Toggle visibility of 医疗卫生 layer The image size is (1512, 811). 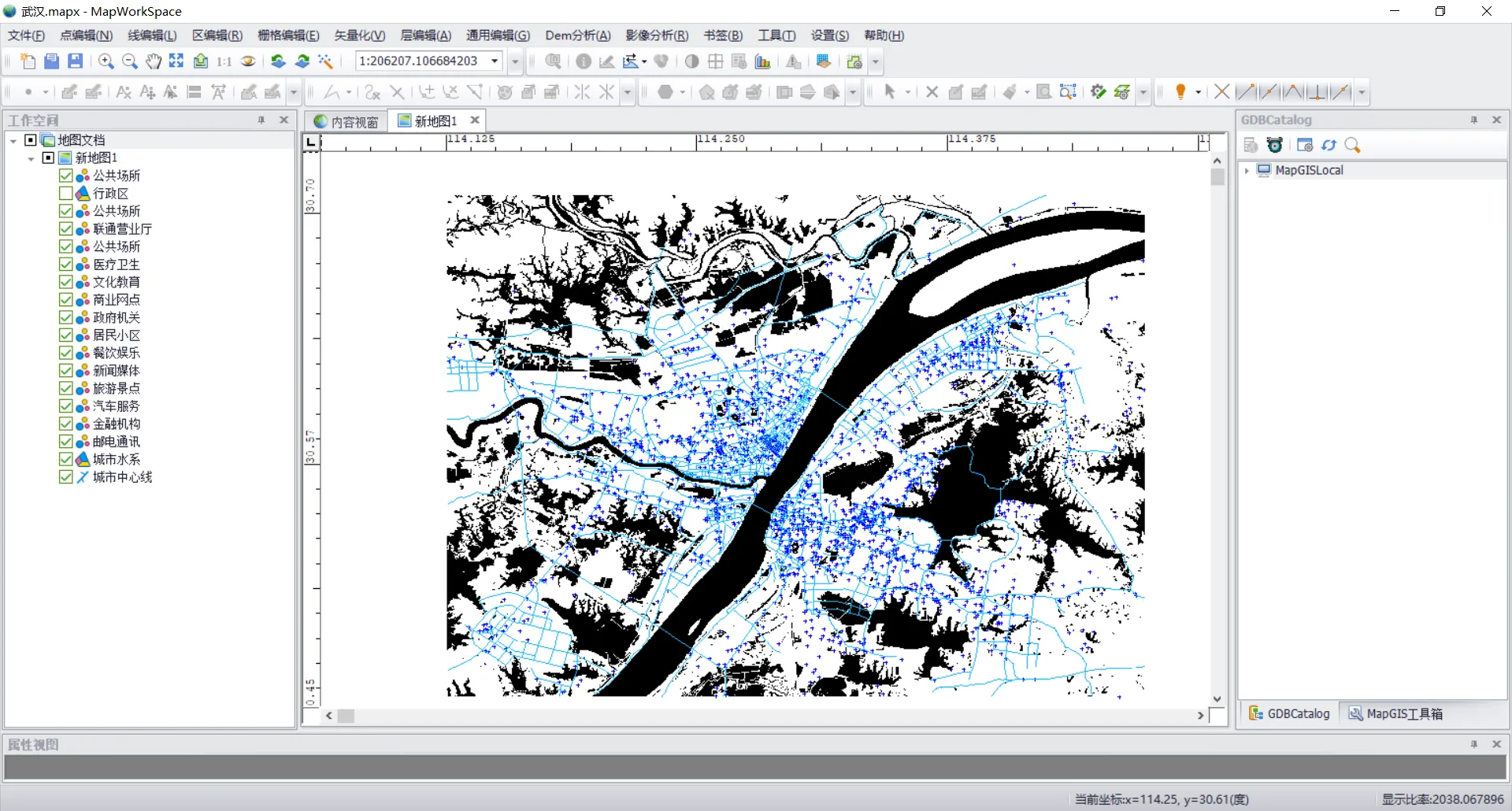point(66,265)
